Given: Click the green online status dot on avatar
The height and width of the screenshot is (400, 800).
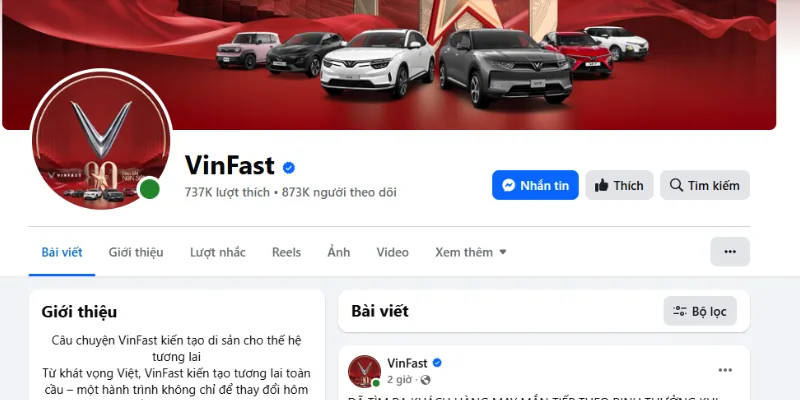Looking at the screenshot, I should click(149, 189).
